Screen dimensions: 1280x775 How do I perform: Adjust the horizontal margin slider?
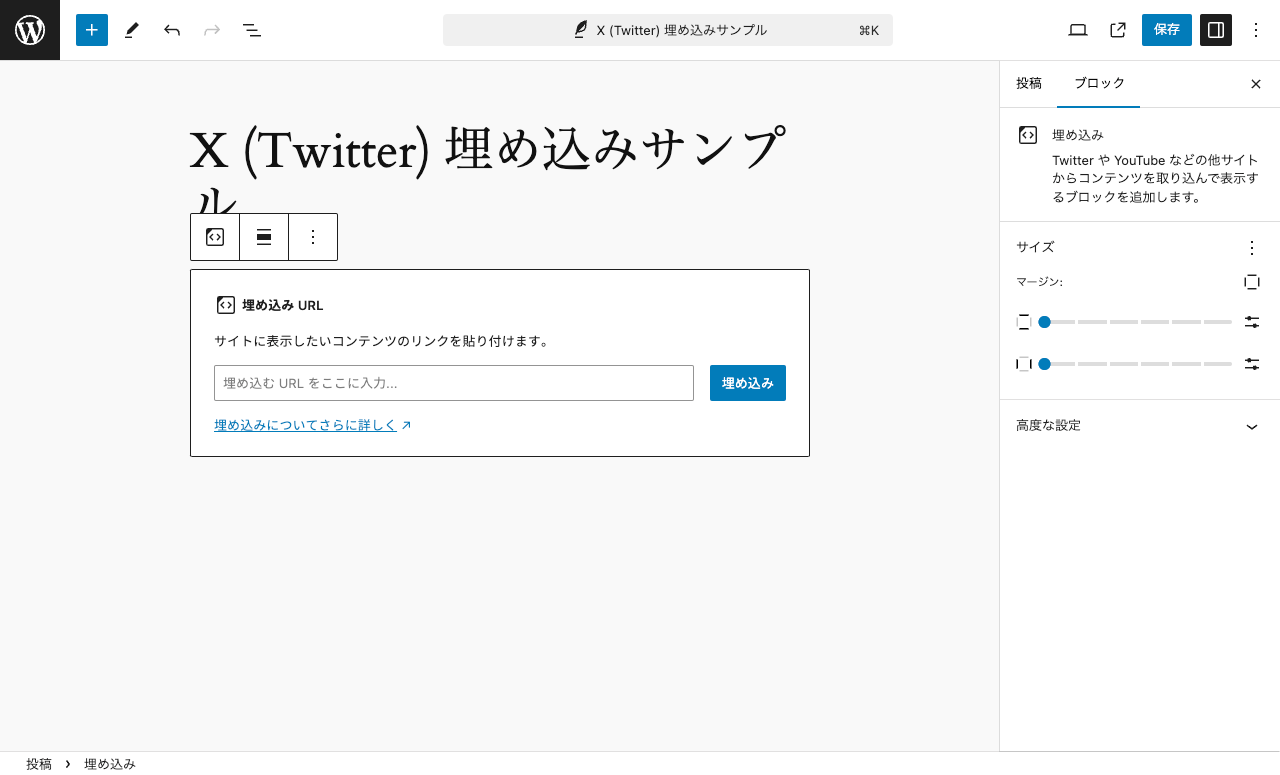click(x=1135, y=364)
